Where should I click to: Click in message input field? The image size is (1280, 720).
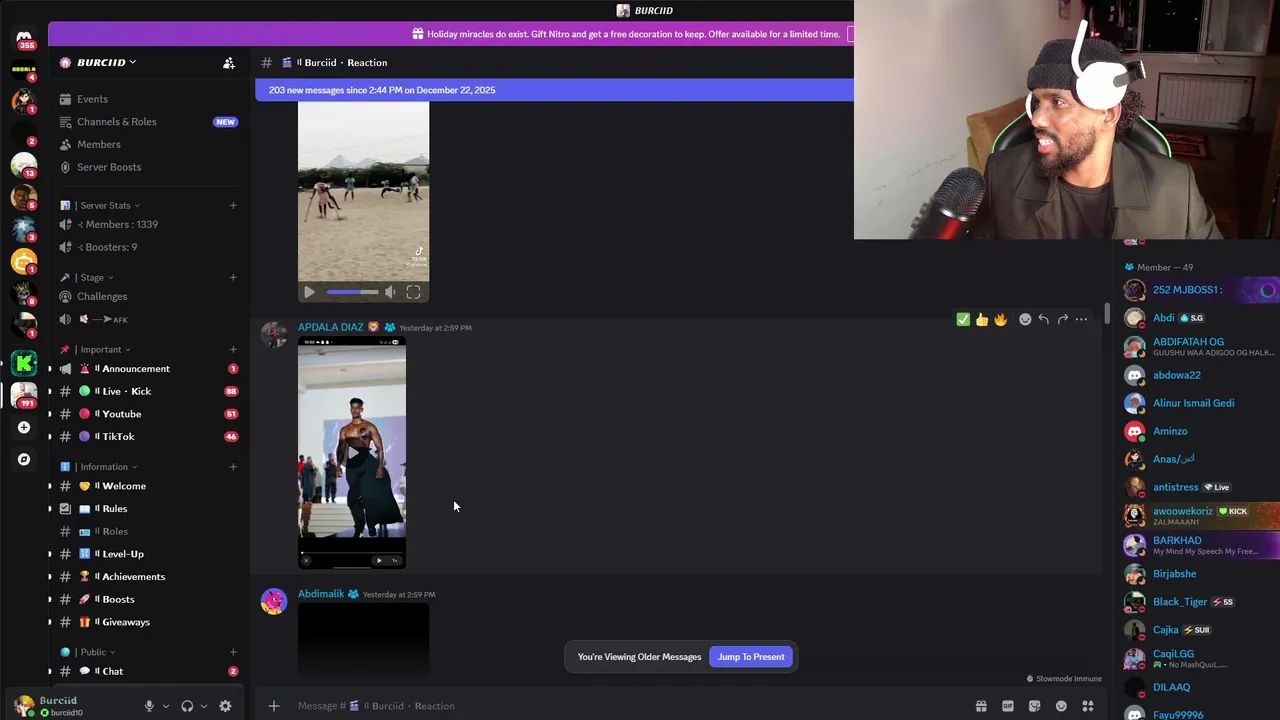[630, 706]
